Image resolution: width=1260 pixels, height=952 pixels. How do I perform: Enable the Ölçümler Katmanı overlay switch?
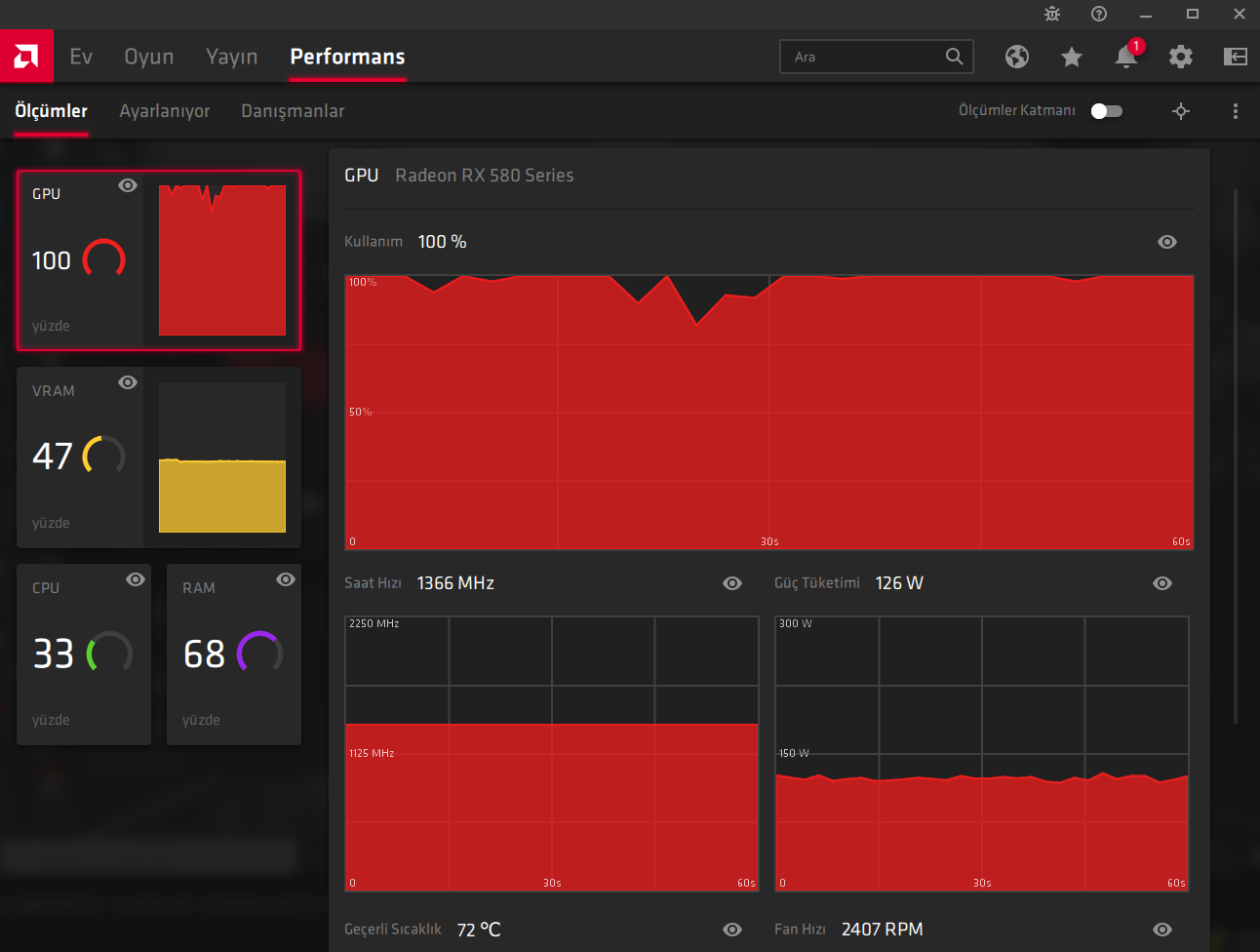tap(1106, 110)
